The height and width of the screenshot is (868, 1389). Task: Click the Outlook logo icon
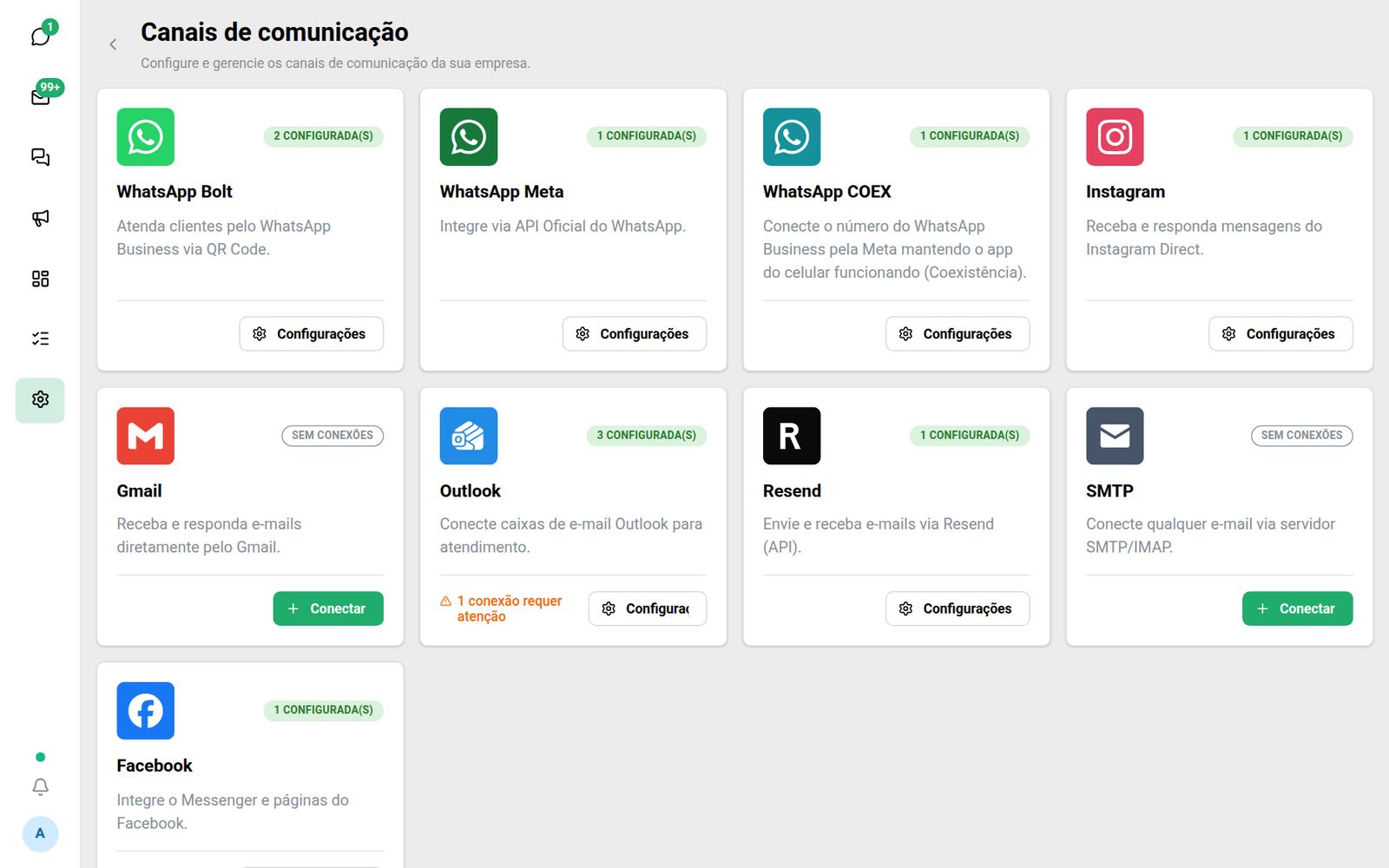tap(469, 436)
